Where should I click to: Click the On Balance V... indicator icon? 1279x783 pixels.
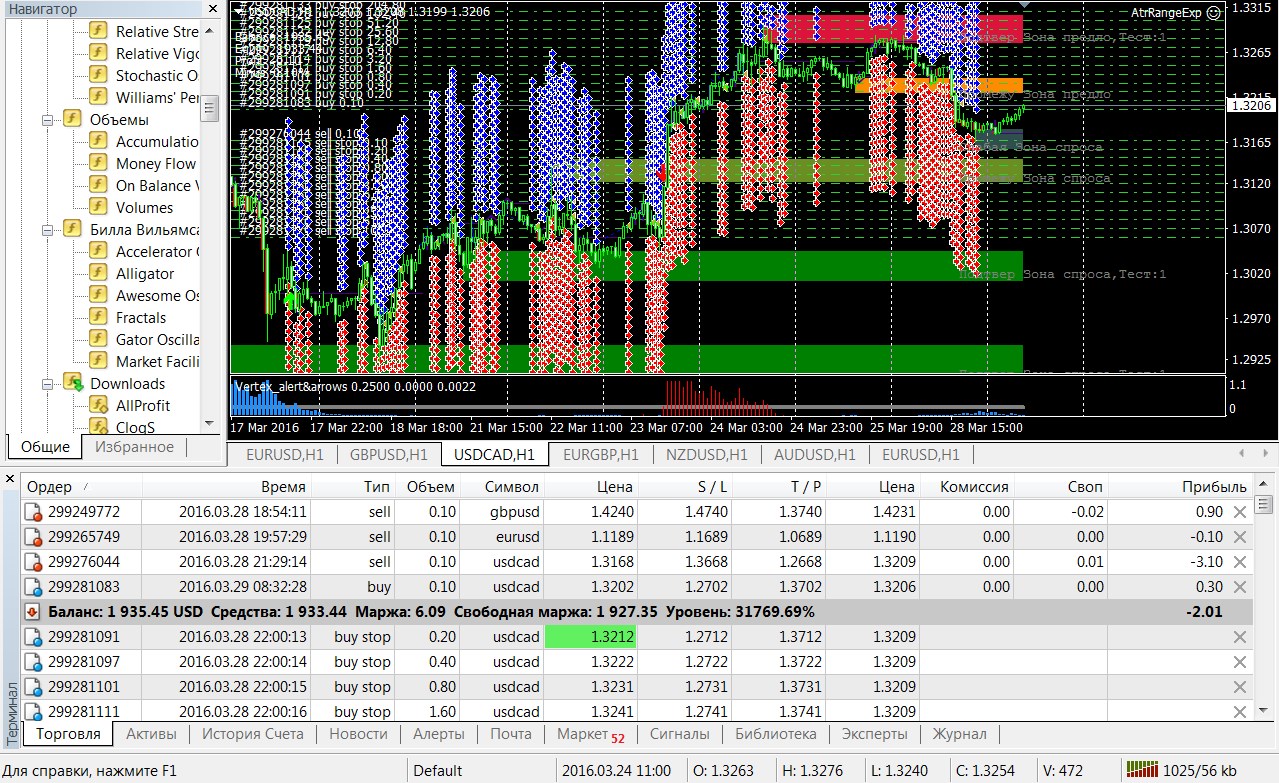click(x=98, y=185)
